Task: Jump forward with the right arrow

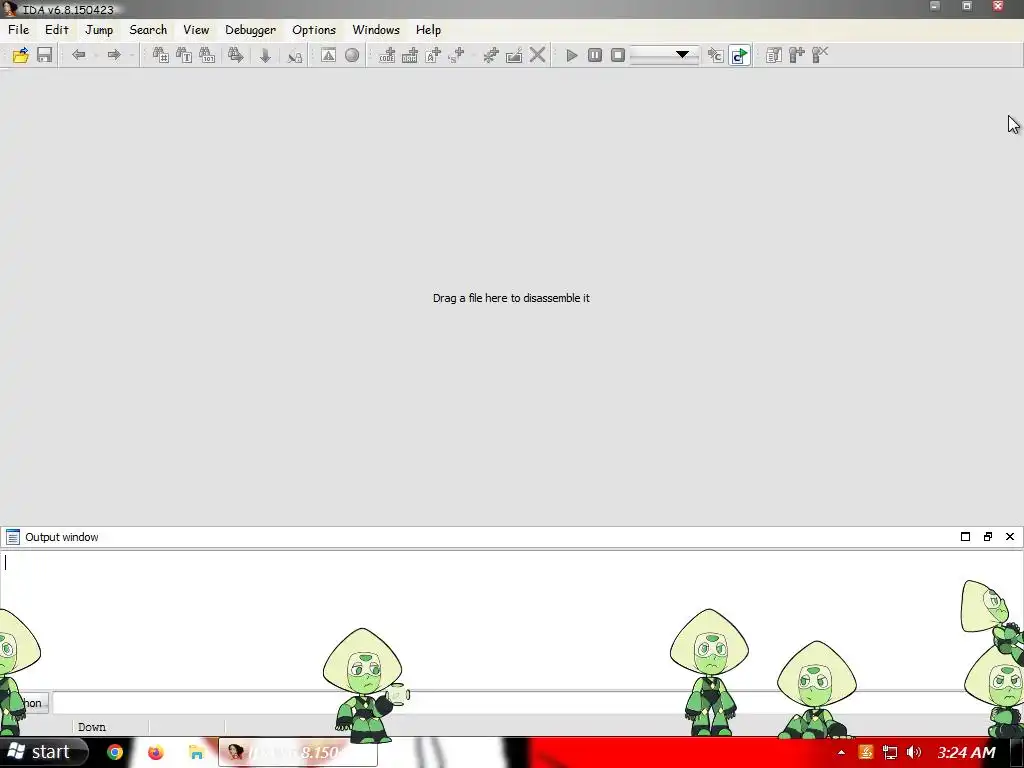Action: (114, 56)
